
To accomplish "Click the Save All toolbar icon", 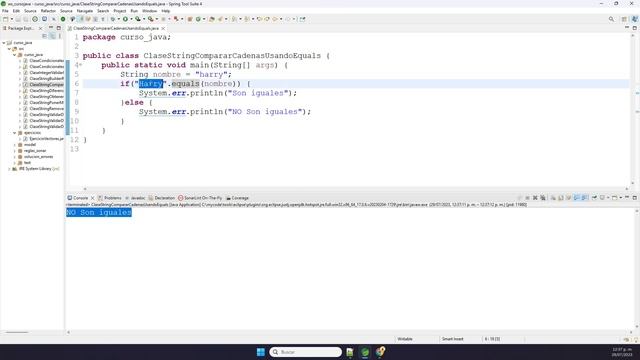I will coord(26,19).
